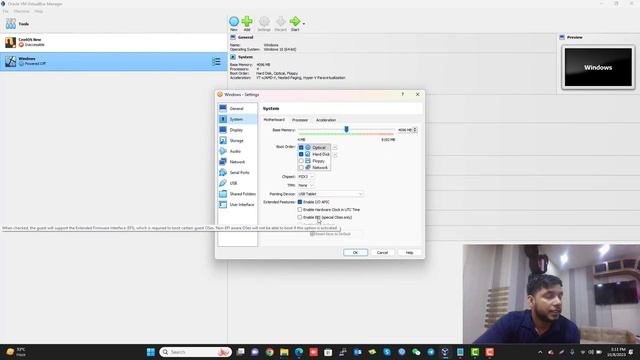This screenshot has height=360, width=640.
Task: Open the Network settings category
Action: [x=237, y=162]
